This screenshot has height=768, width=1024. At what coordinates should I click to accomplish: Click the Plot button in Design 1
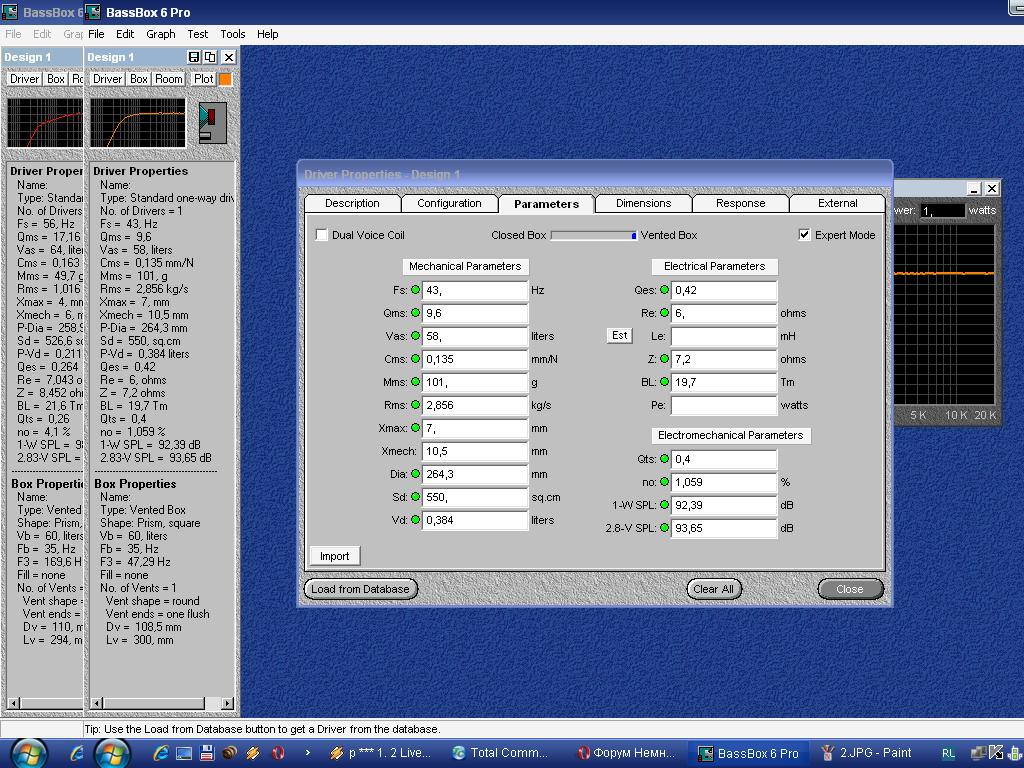coord(203,79)
